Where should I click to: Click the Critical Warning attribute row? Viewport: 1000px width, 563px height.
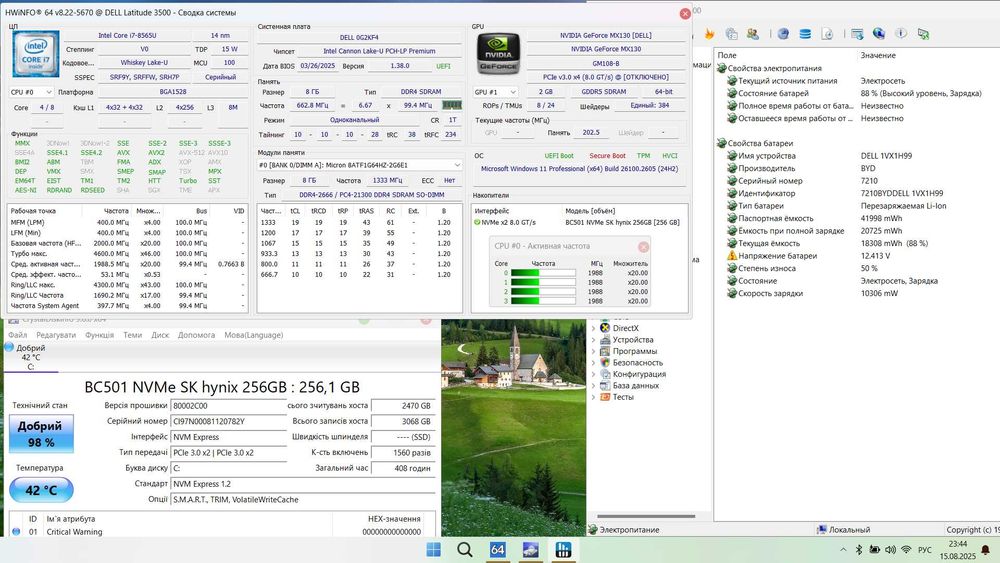tap(222, 532)
